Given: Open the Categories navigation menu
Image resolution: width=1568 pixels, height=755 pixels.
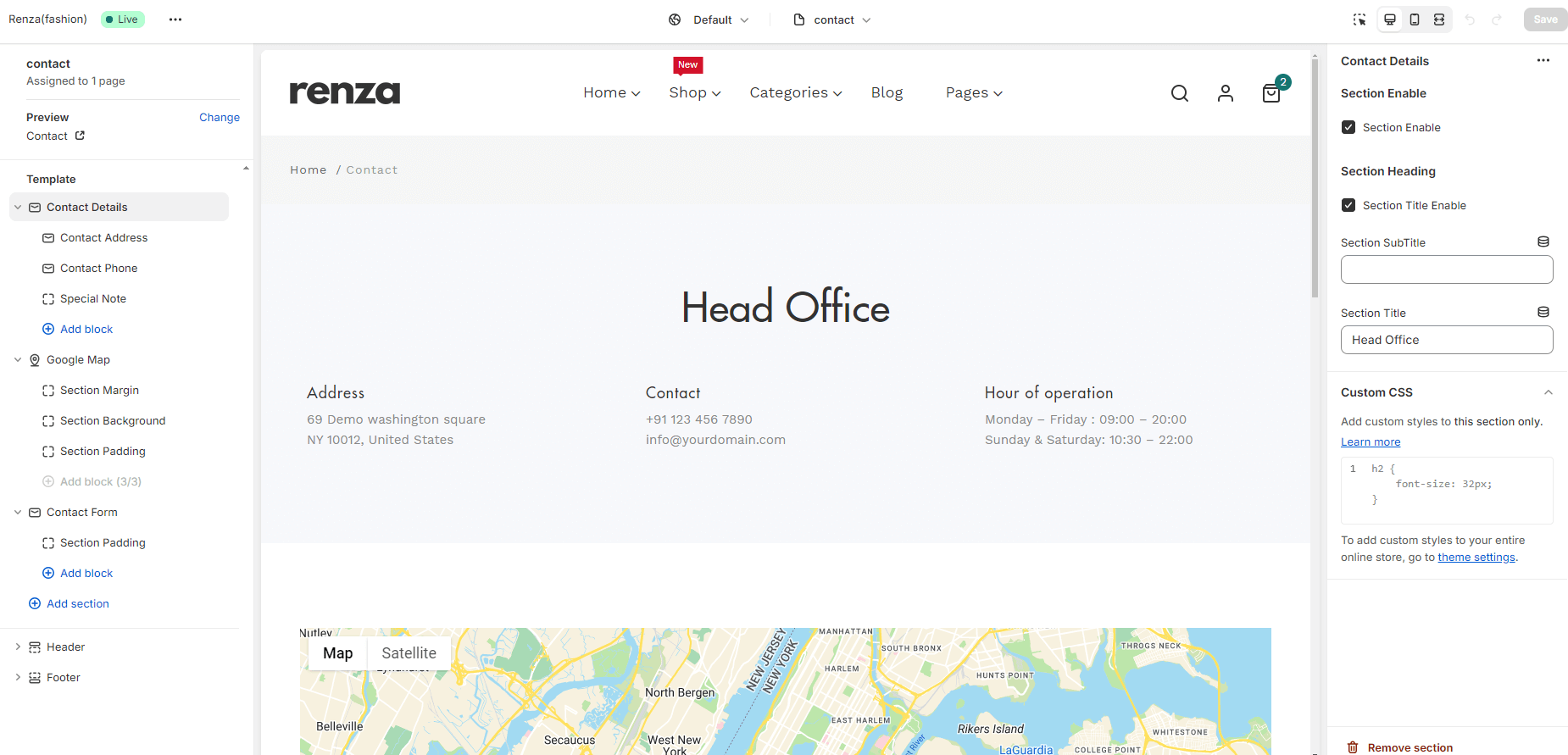Looking at the screenshot, I should click(796, 92).
